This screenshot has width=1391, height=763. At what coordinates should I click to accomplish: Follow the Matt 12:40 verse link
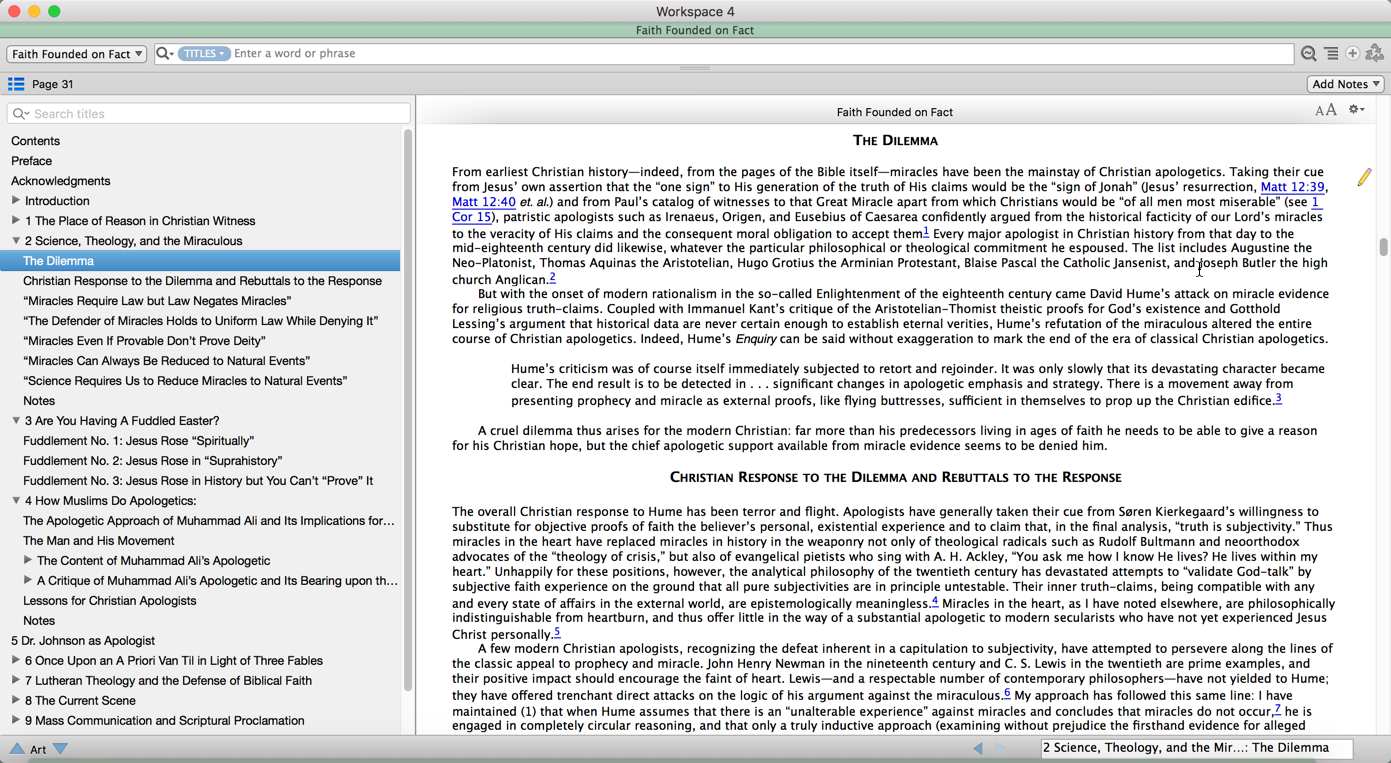click(484, 202)
